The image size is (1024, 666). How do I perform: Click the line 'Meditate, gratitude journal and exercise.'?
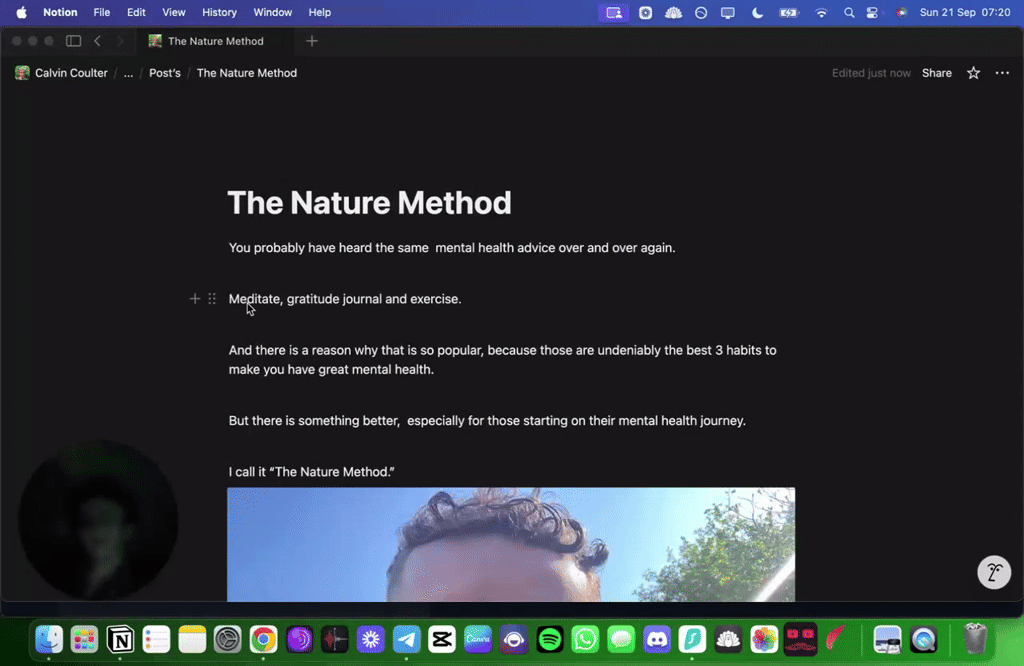345,298
